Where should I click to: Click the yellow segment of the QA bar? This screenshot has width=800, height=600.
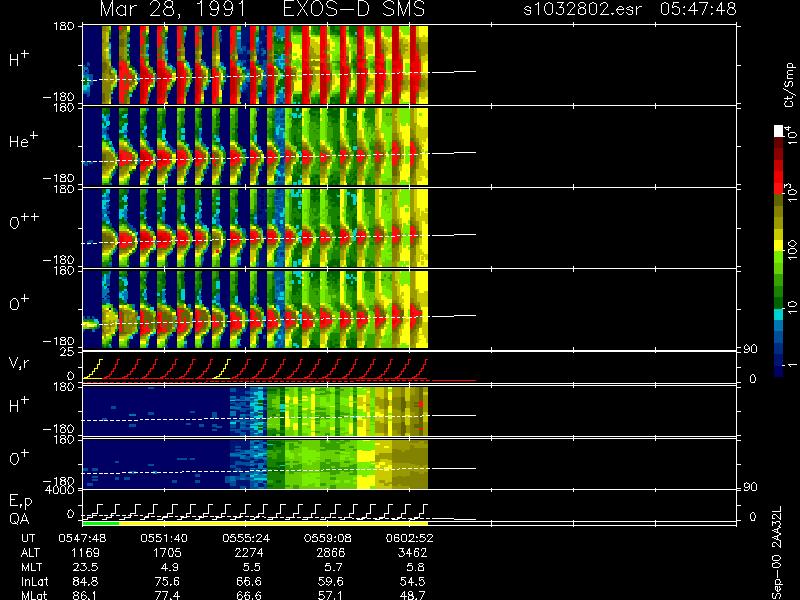(273, 523)
